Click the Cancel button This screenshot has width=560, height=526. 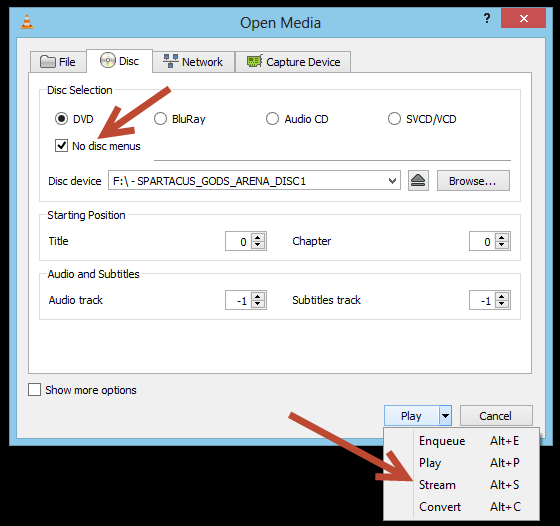click(496, 416)
